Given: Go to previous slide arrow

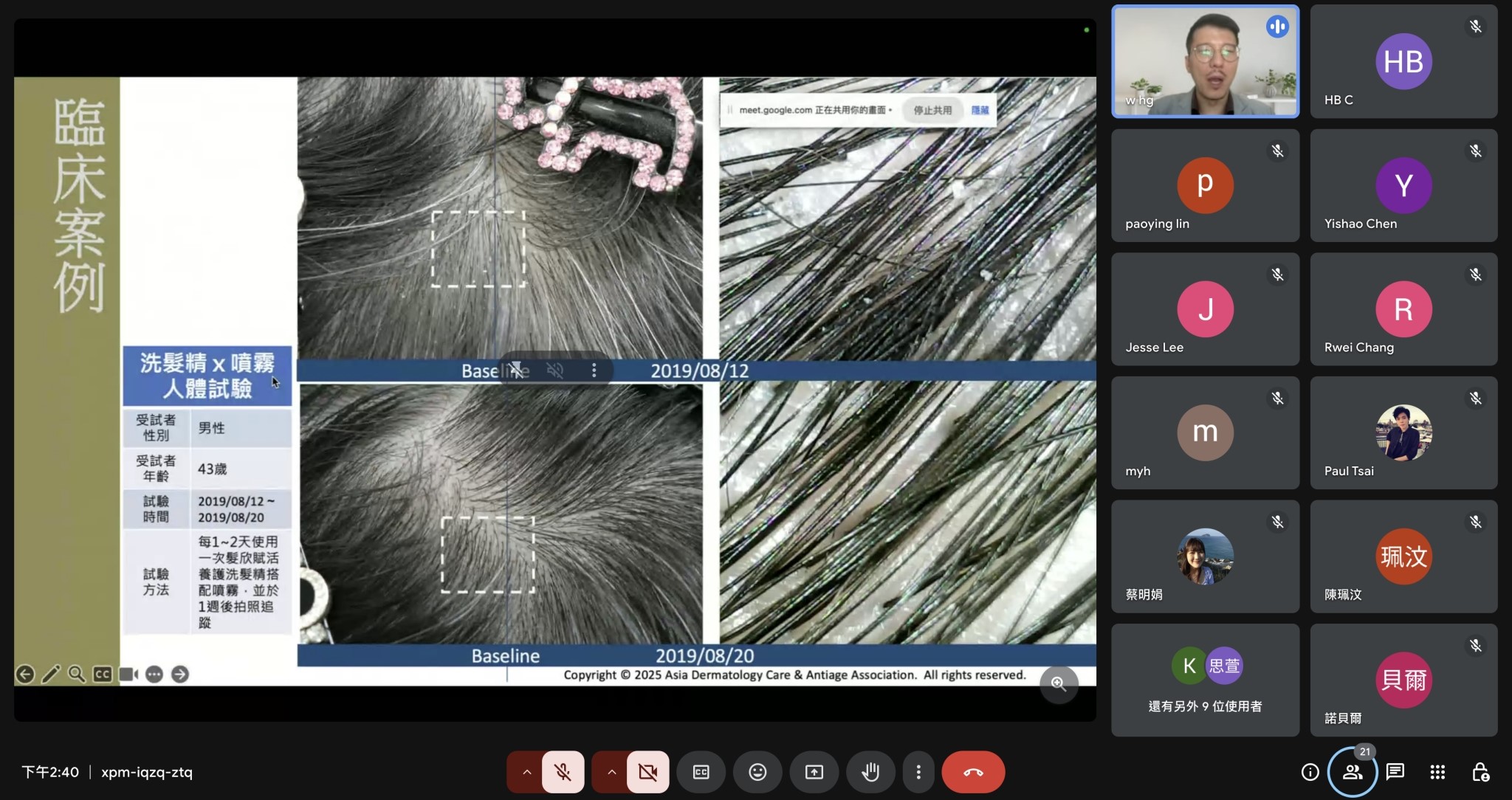Looking at the screenshot, I should pos(25,674).
